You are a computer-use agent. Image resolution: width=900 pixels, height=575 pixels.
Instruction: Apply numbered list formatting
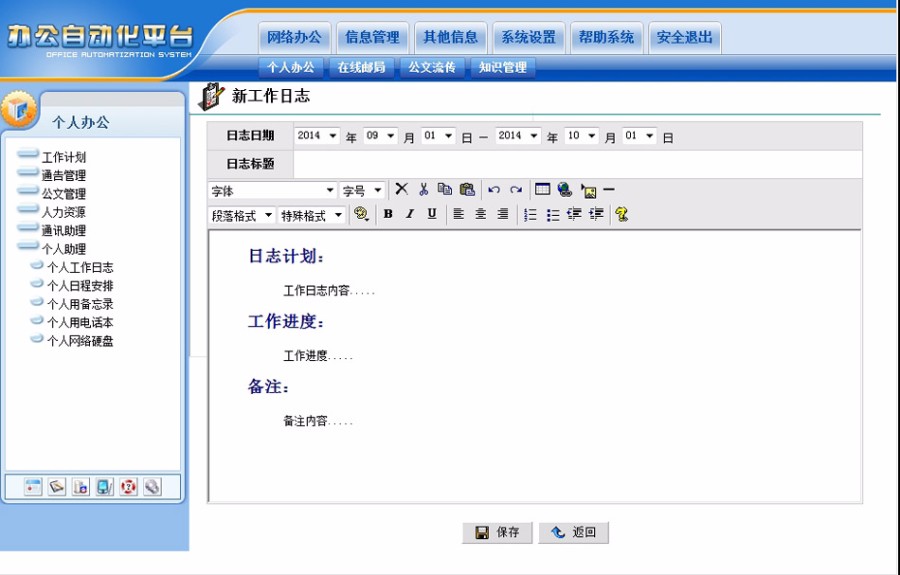pyautogui.click(x=530, y=215)
